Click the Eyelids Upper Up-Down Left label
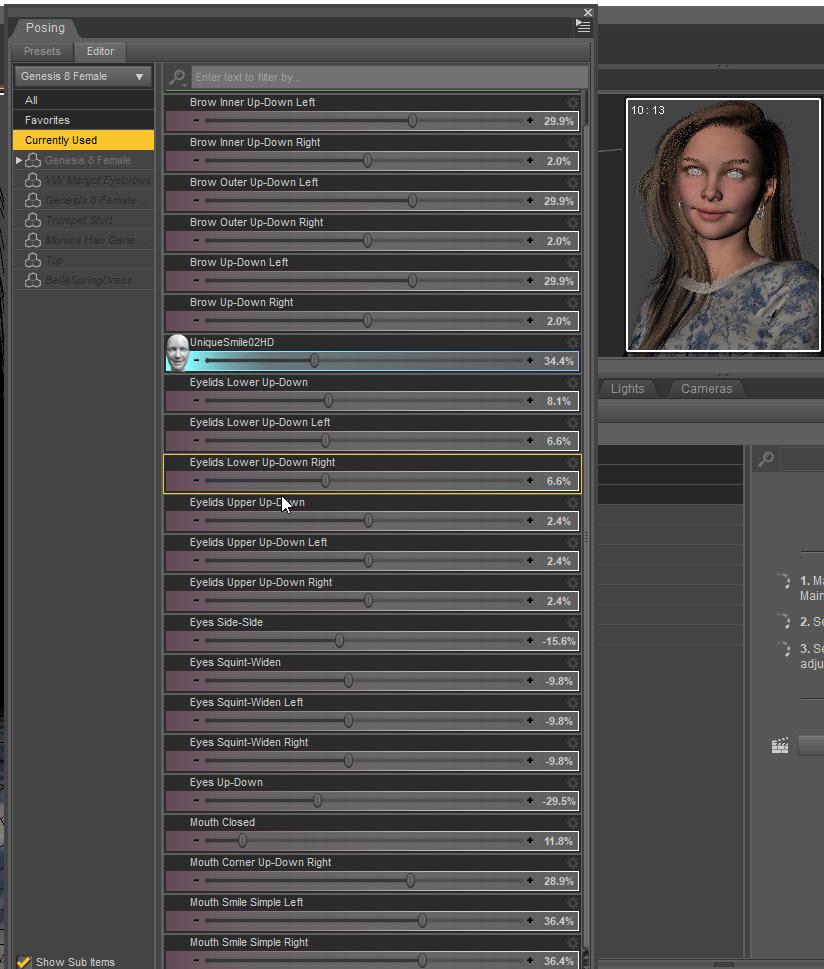The width and height of the screenshot is (824, 969). click(x=258, y=543)
